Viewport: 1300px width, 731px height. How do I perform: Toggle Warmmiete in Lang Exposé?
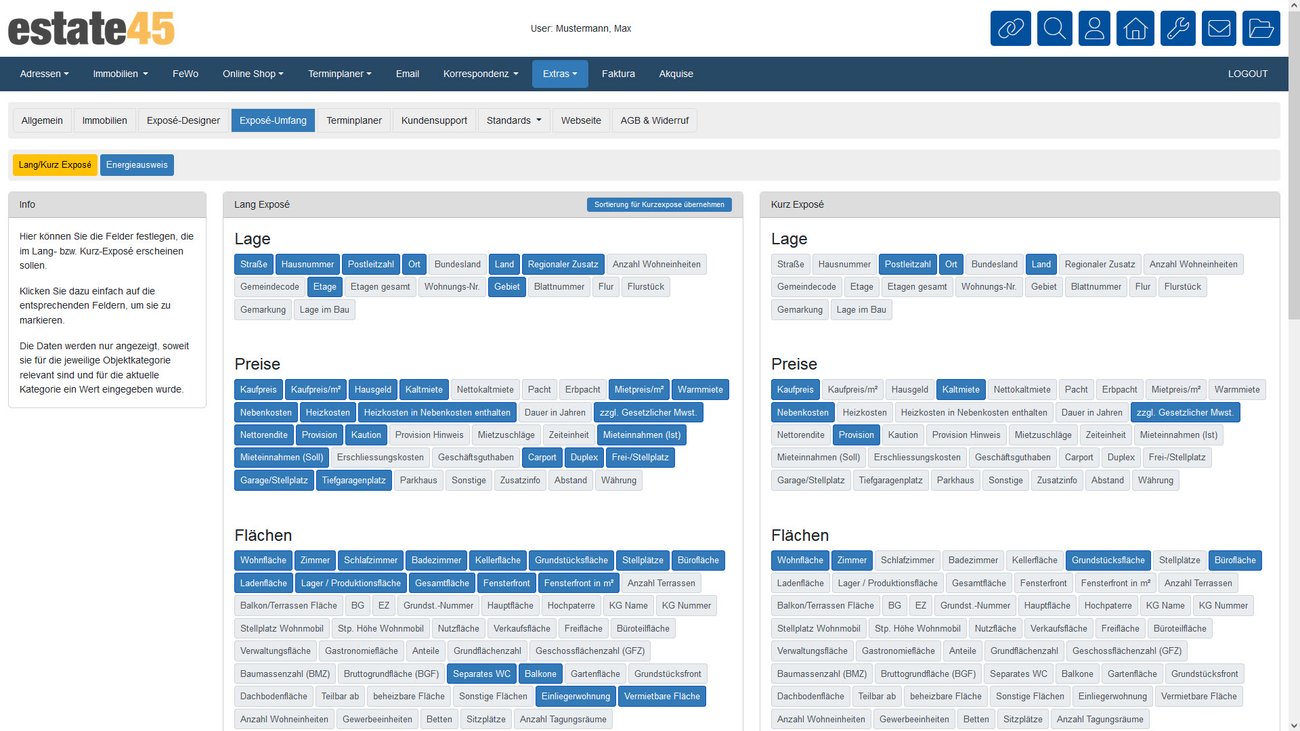coord(700,389)
